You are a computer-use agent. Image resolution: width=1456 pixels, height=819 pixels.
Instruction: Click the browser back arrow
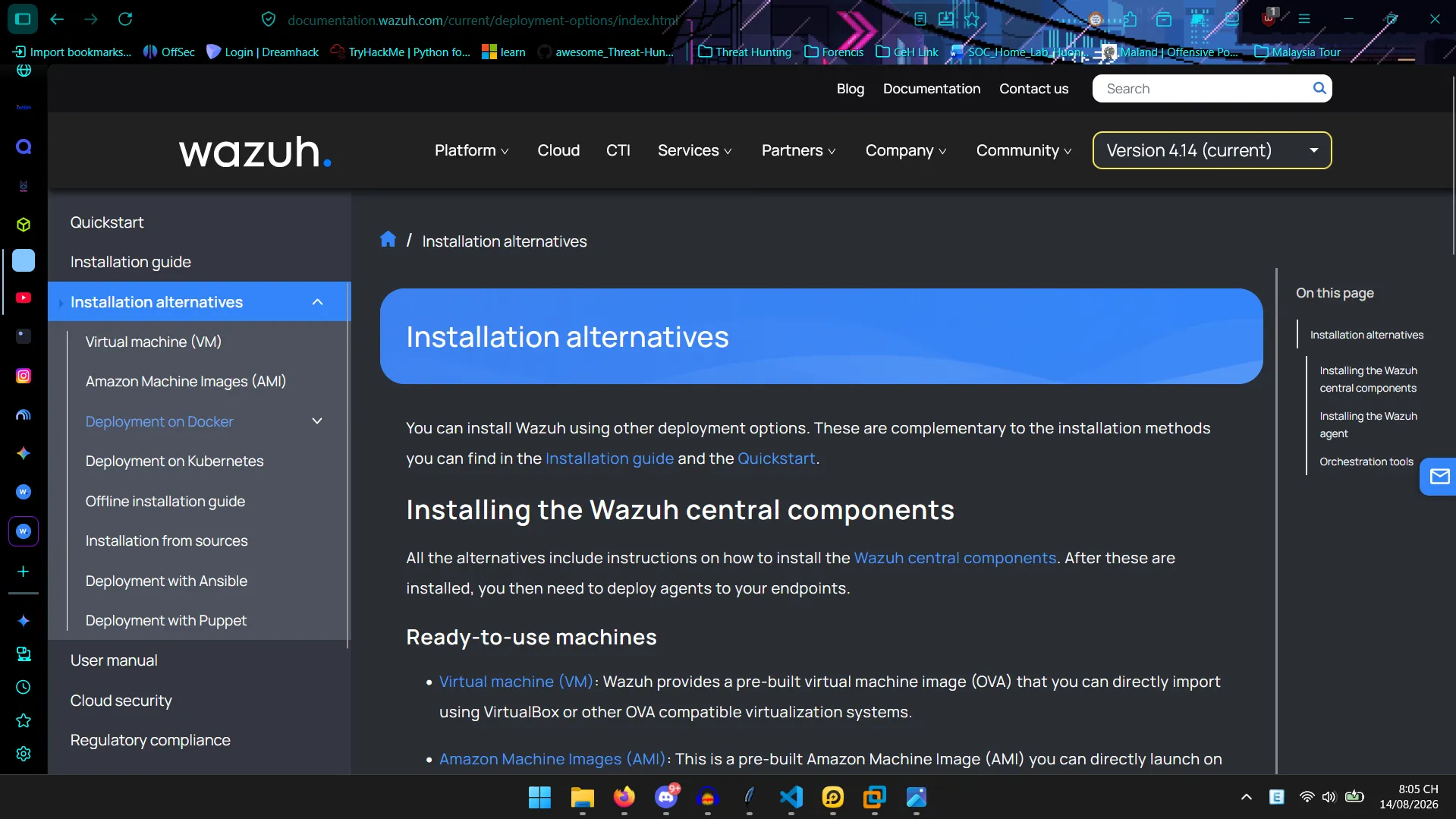pos(57,19)
